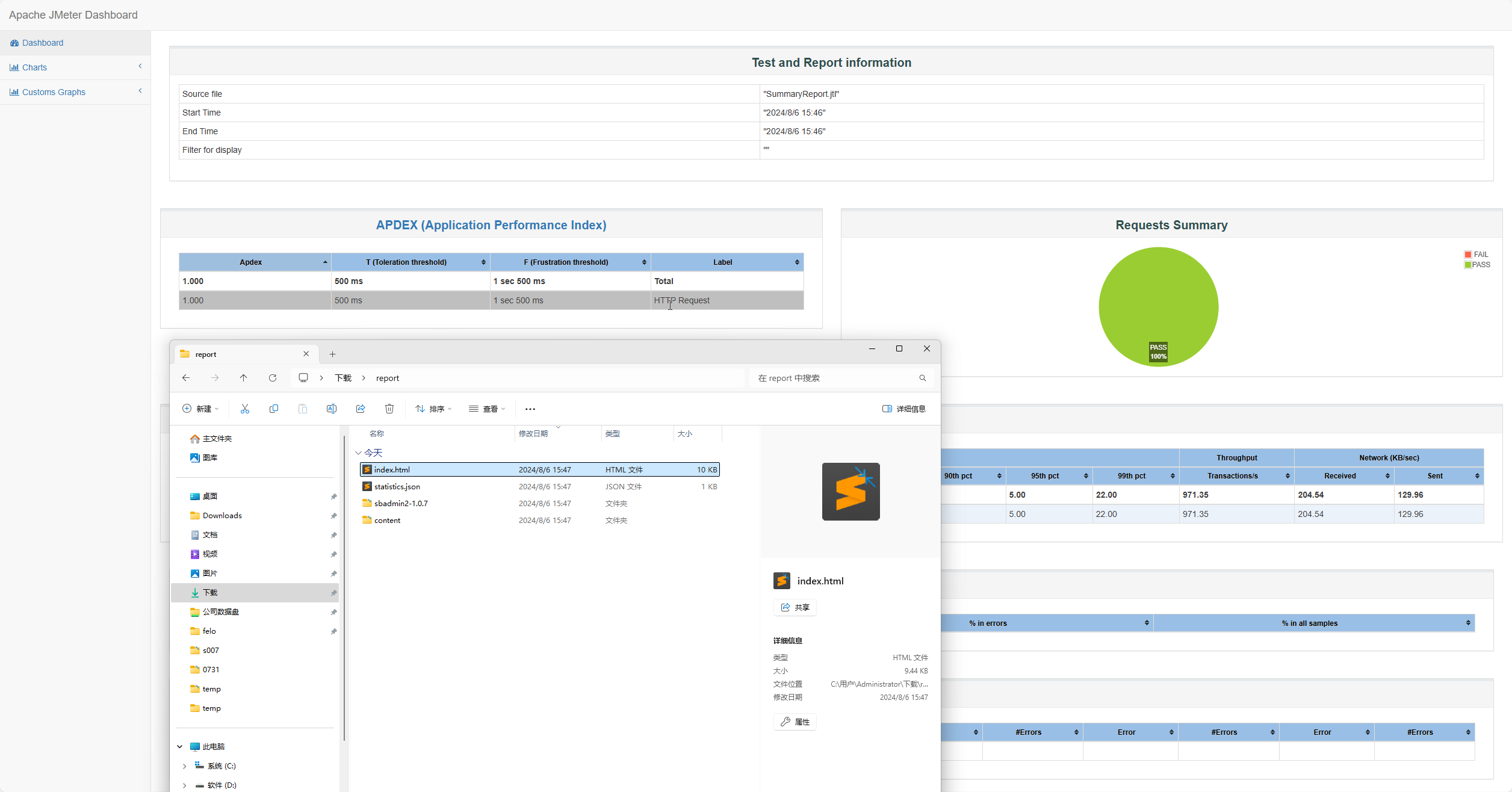Select the statistics.json file icon
The height and width of the screenshot is (792, 1512).
(x=367, y=486)
